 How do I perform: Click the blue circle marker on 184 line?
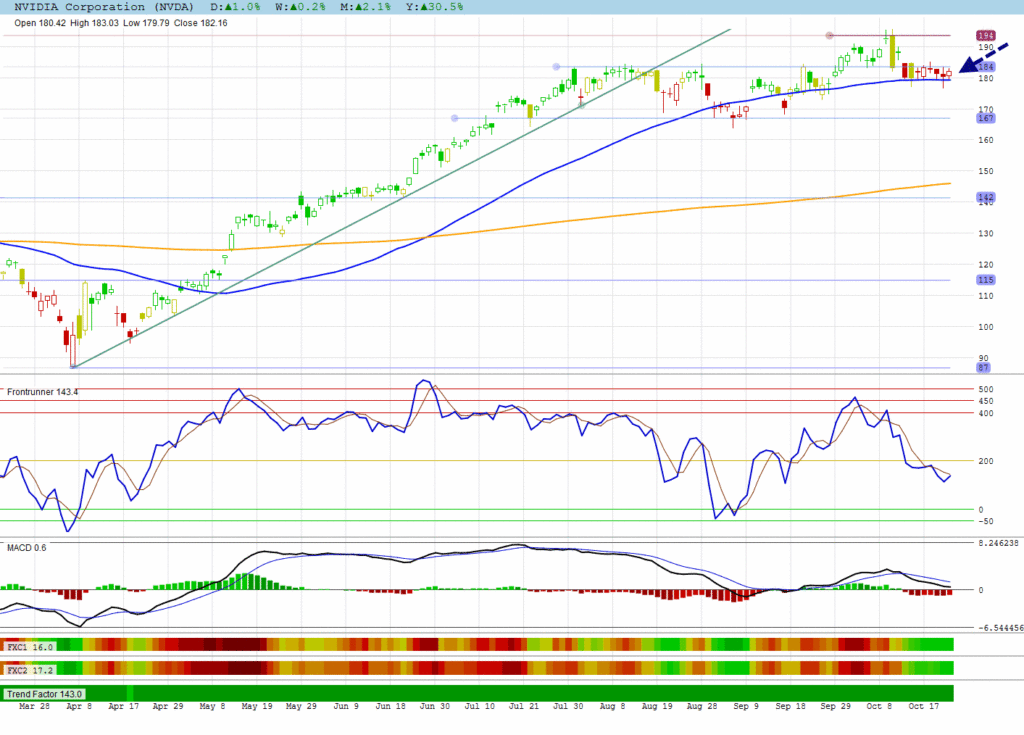[x=556, y=67]
